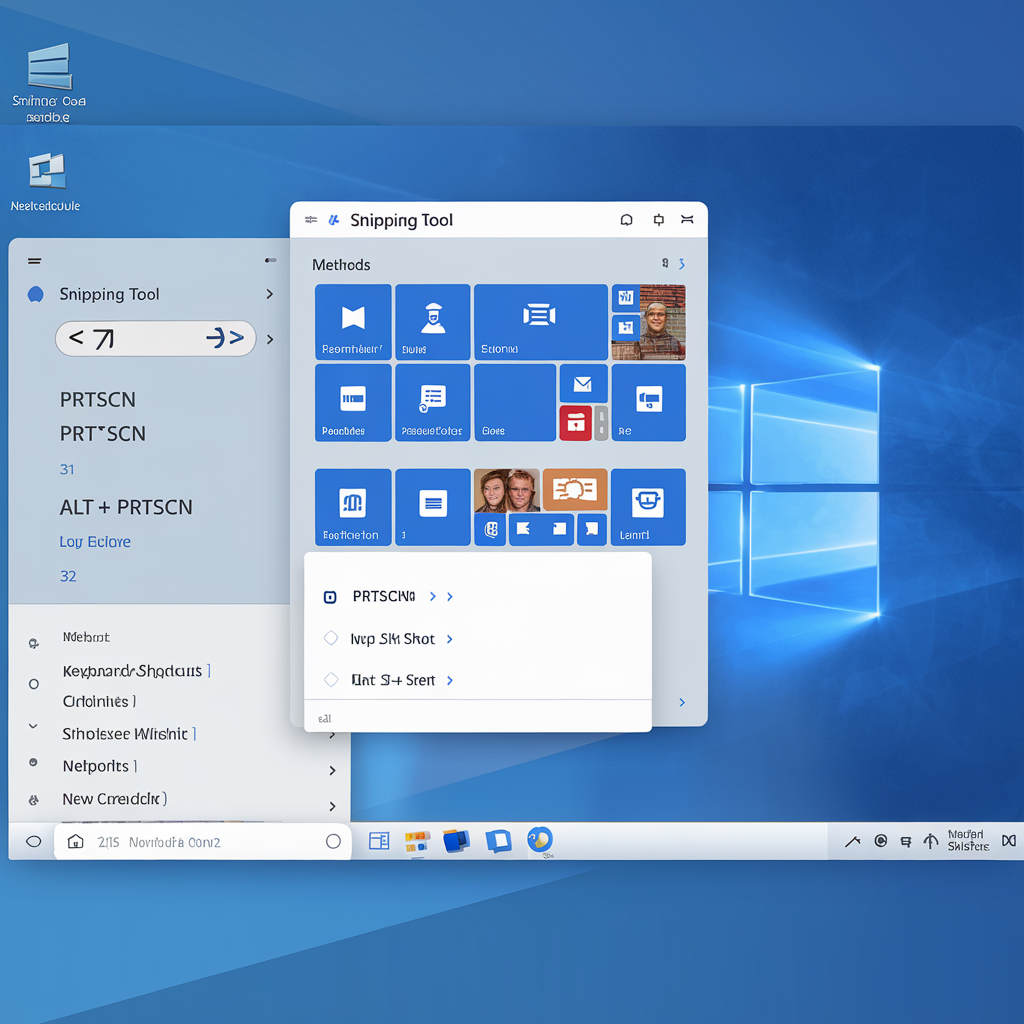
Task: Open the envelope share icon in the grid
Action: point(583,383)
